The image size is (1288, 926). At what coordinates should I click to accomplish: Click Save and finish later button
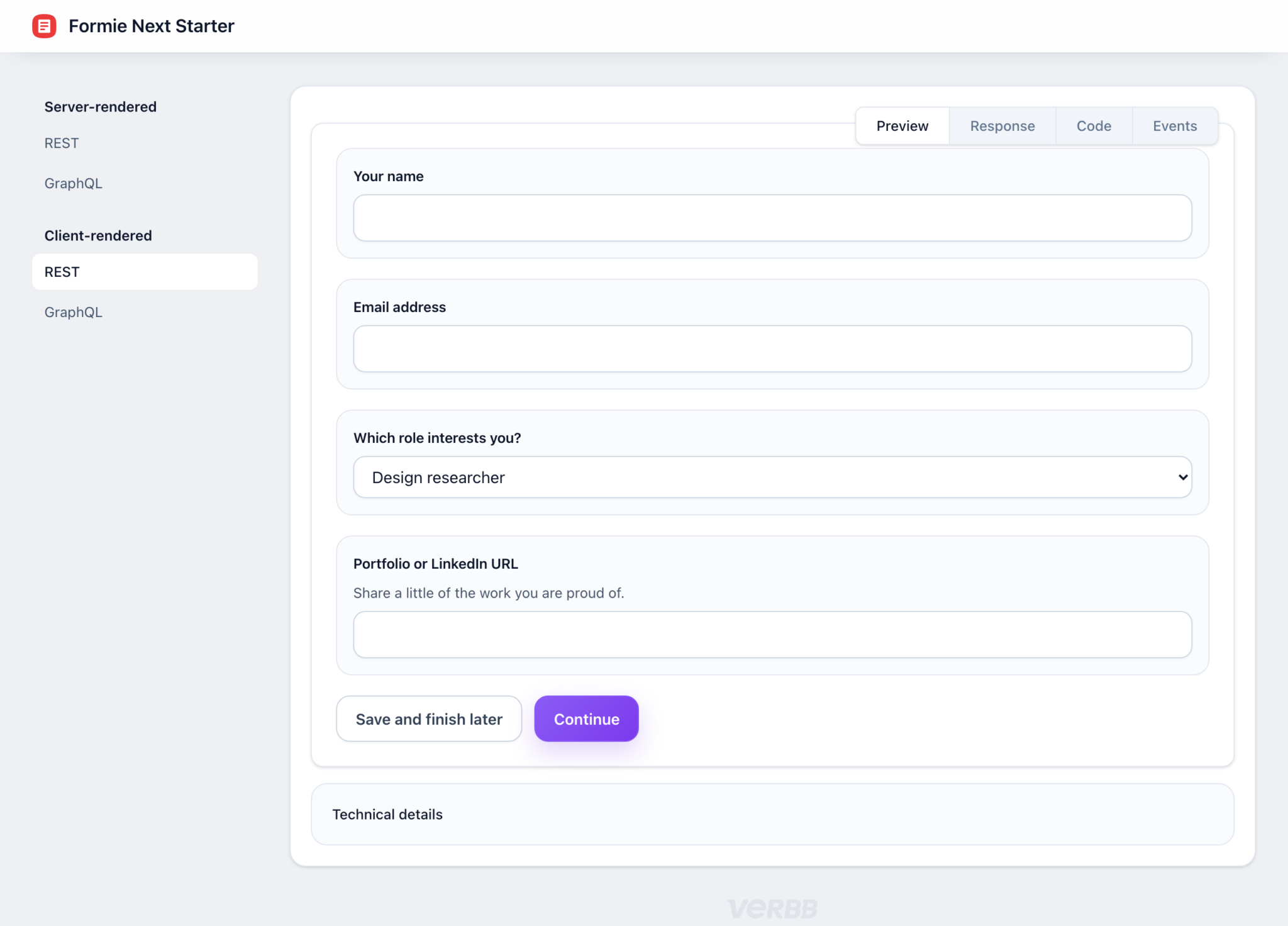coord(429,719)
